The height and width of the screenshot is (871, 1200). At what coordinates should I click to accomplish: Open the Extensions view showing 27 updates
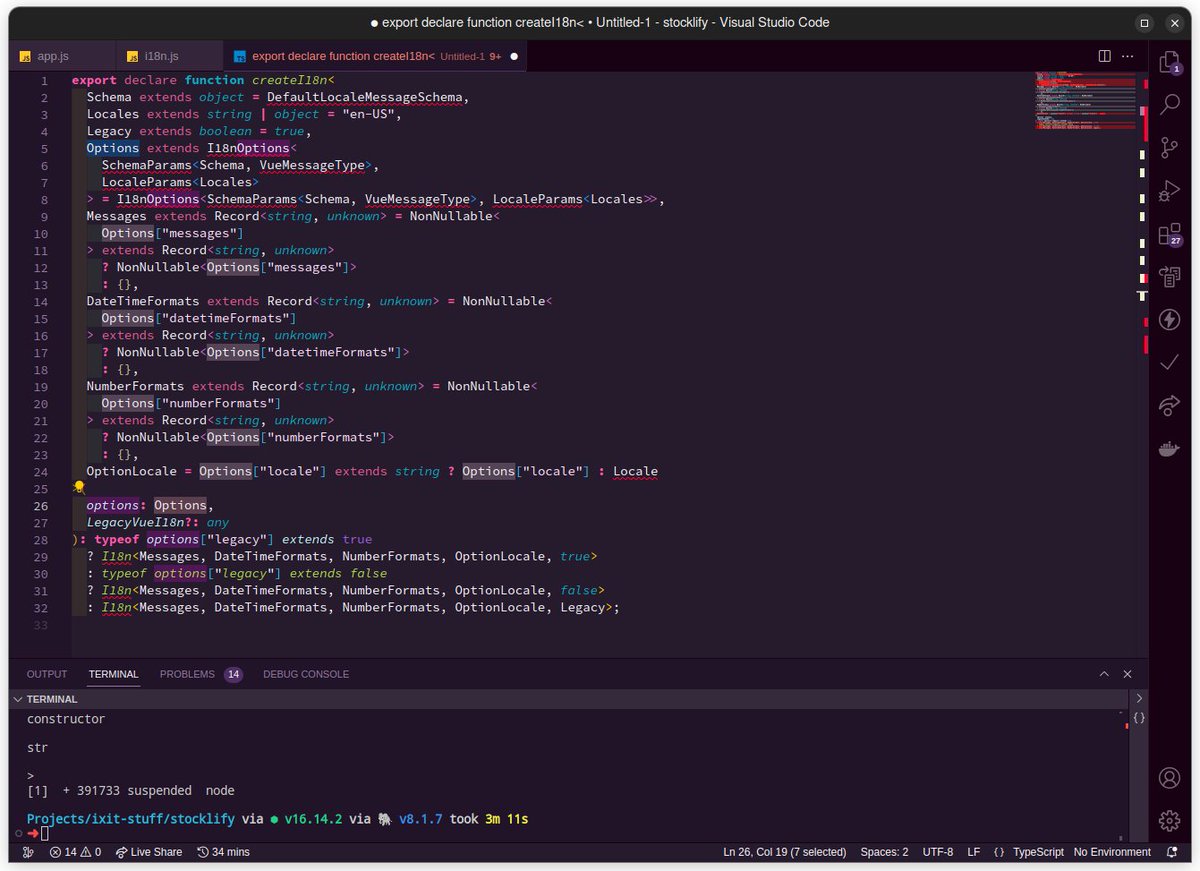pos(1170,233)
